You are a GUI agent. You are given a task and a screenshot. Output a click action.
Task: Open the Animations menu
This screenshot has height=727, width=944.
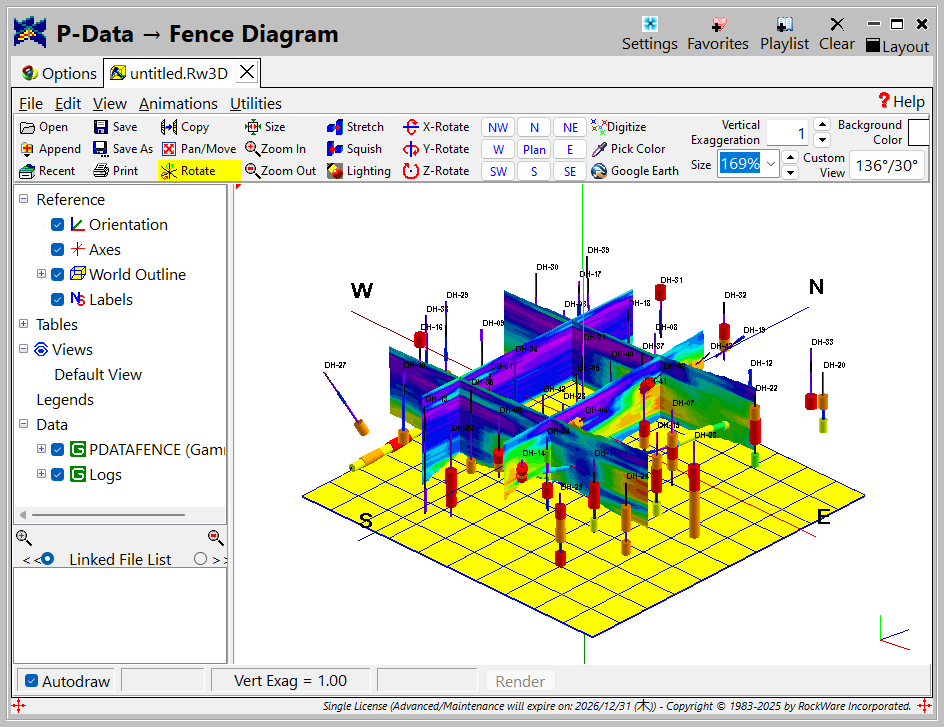[178, 103]
